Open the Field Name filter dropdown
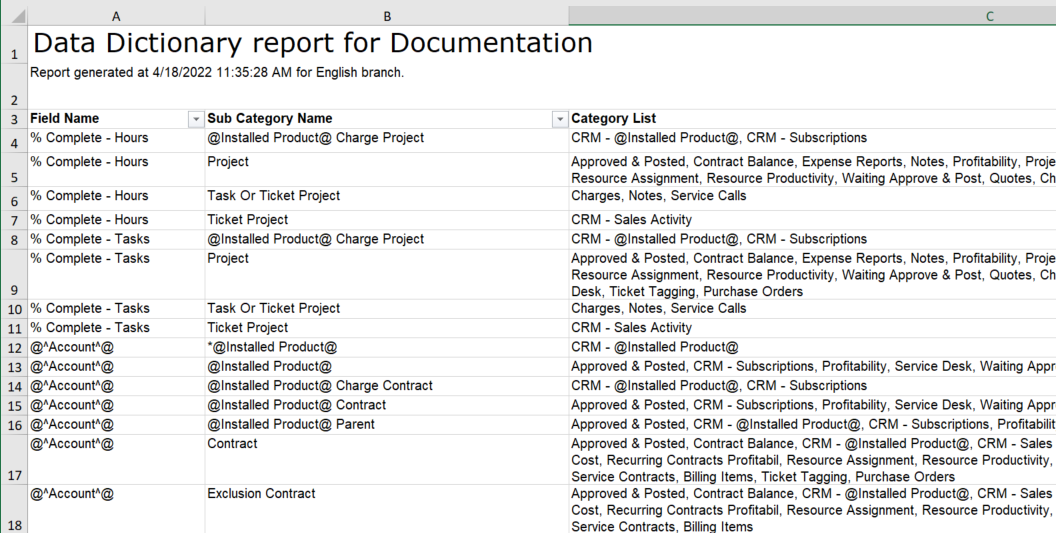Screen dimensions: 1056x533 [x=196, y=119]
